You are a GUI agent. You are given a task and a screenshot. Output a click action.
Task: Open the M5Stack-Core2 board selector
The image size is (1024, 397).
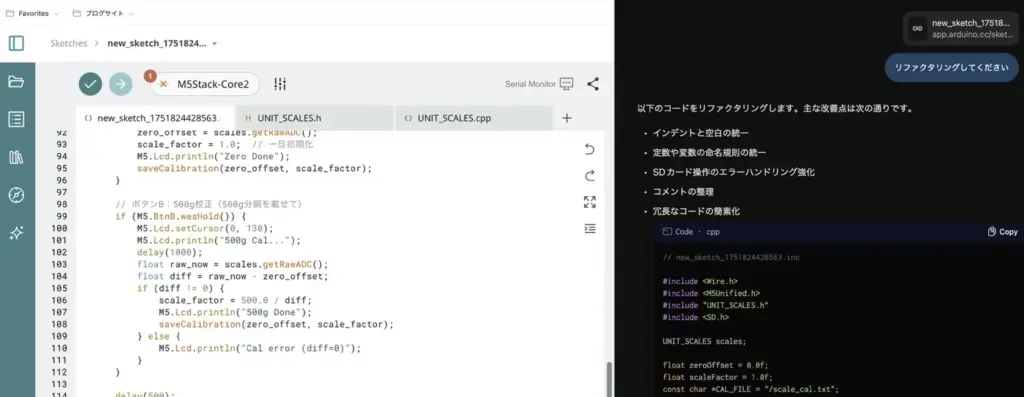(205, 84)
